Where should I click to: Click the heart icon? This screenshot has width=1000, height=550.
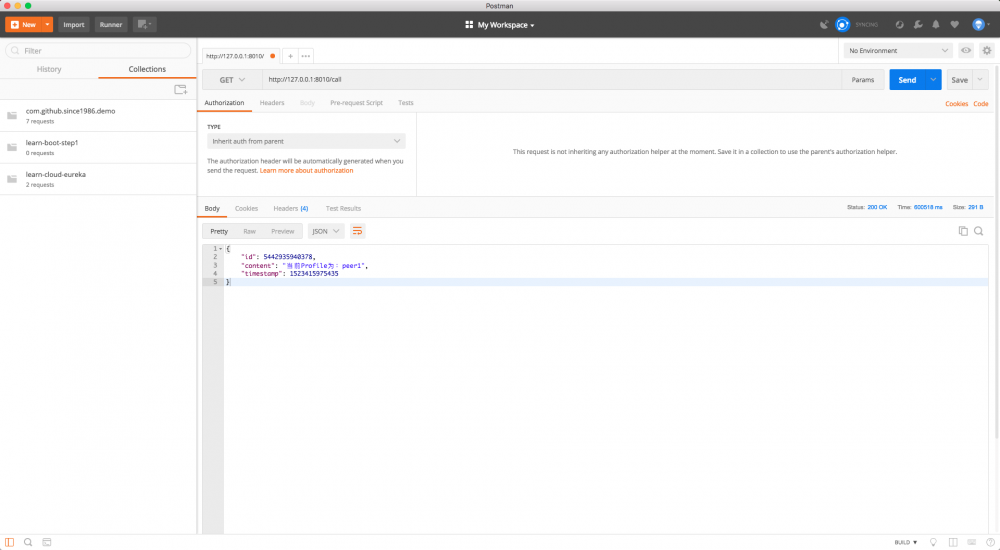point(954,24)
